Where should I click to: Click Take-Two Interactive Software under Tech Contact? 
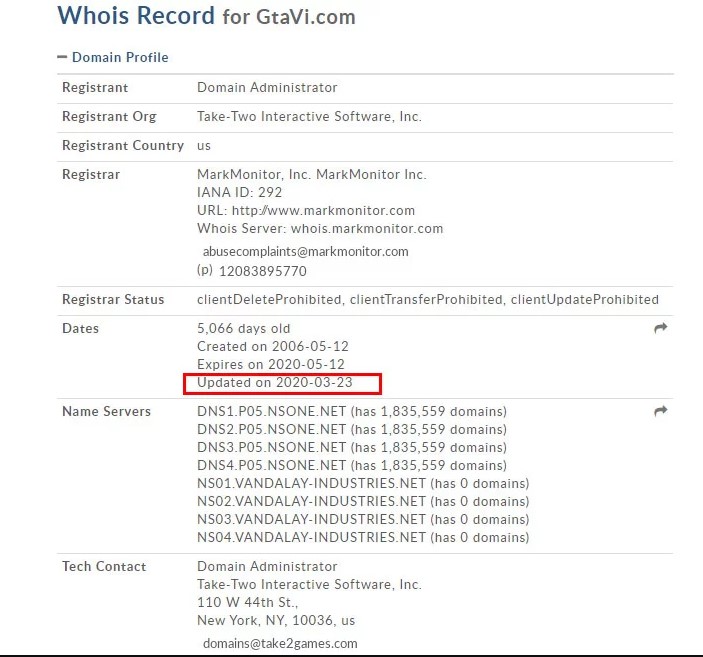coord(309,584)
